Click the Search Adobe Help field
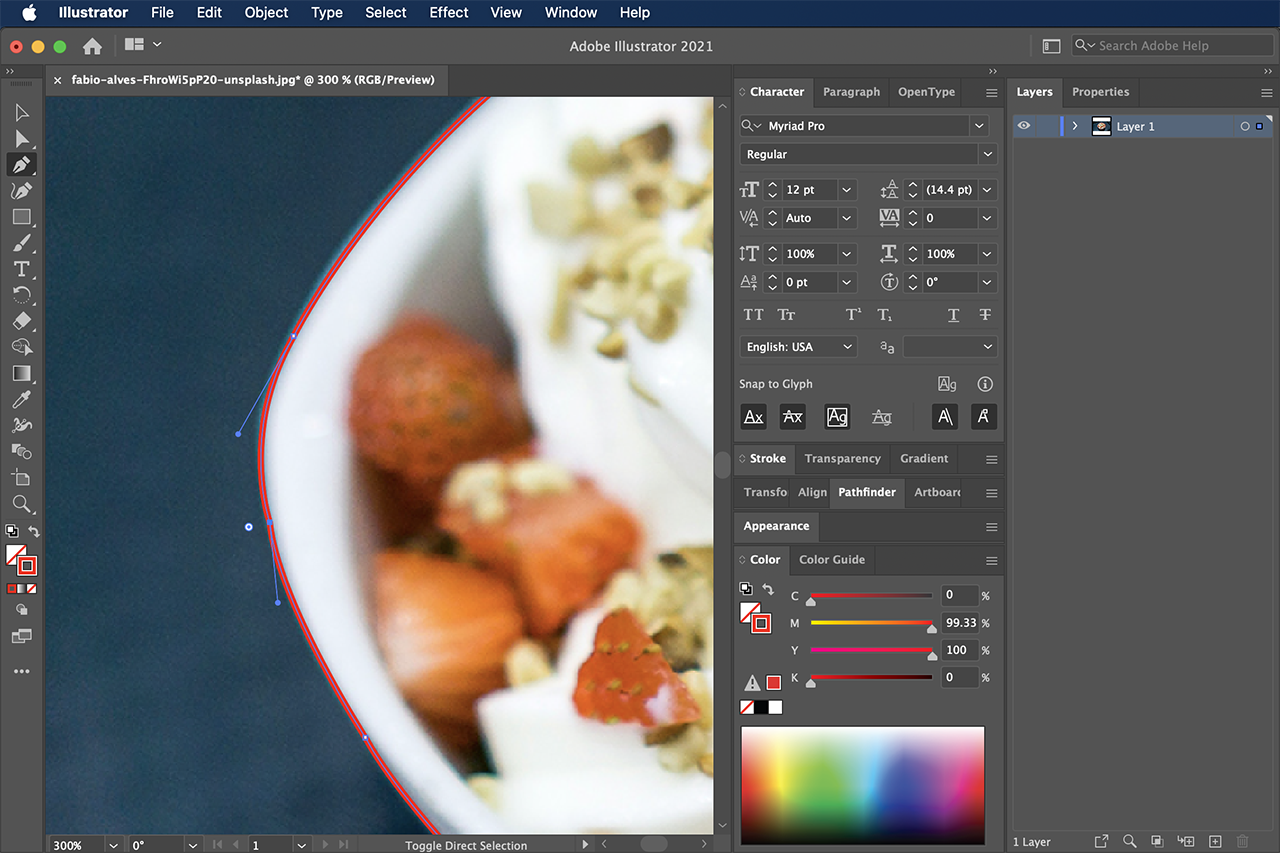 pyautogui.click(x=1173, y=46)
